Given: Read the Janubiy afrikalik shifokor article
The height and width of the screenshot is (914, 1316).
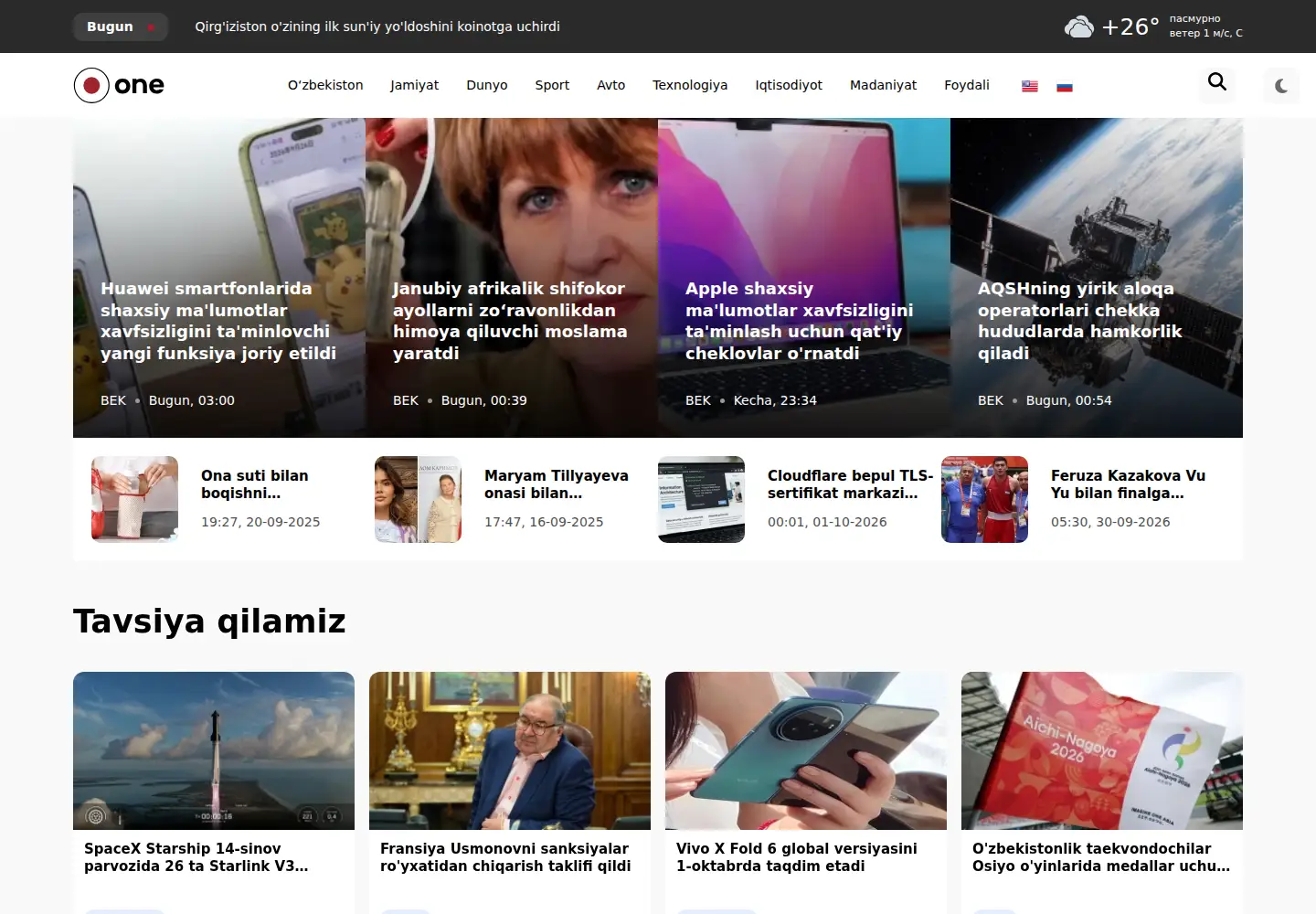Looking at the screenshot, I should pyautogui.click(x=510, y=321).
